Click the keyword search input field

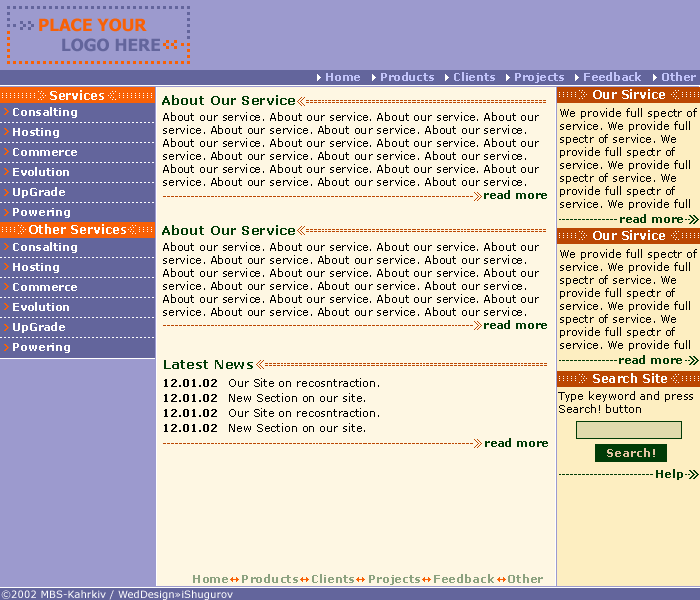click(629, 430)
